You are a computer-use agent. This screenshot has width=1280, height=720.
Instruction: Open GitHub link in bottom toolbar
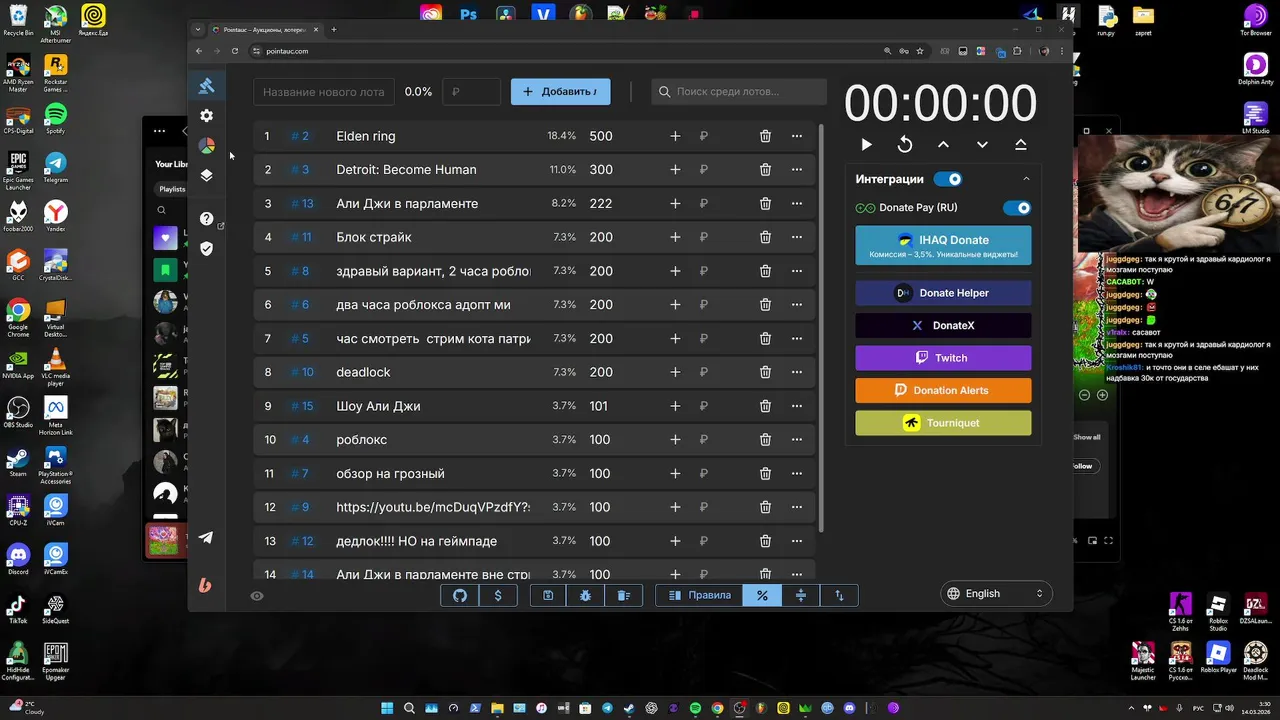click(x=460, y=595)
